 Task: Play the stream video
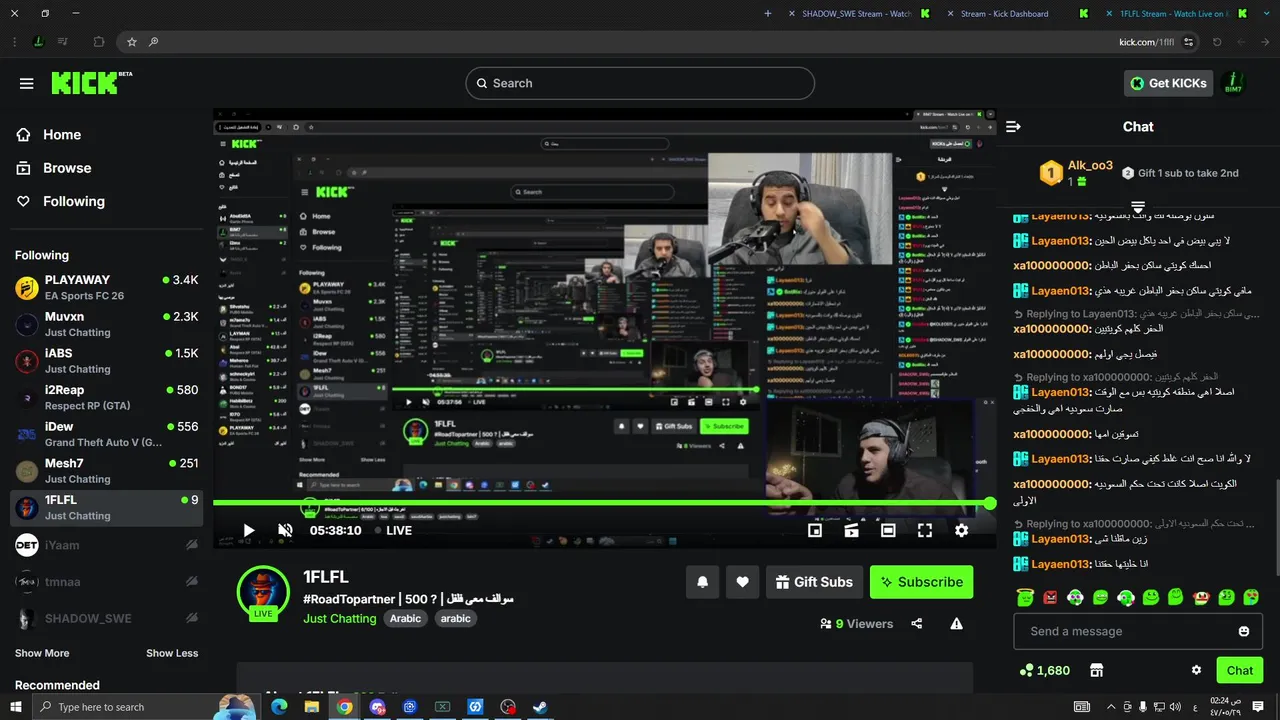(x=249, y=530)
